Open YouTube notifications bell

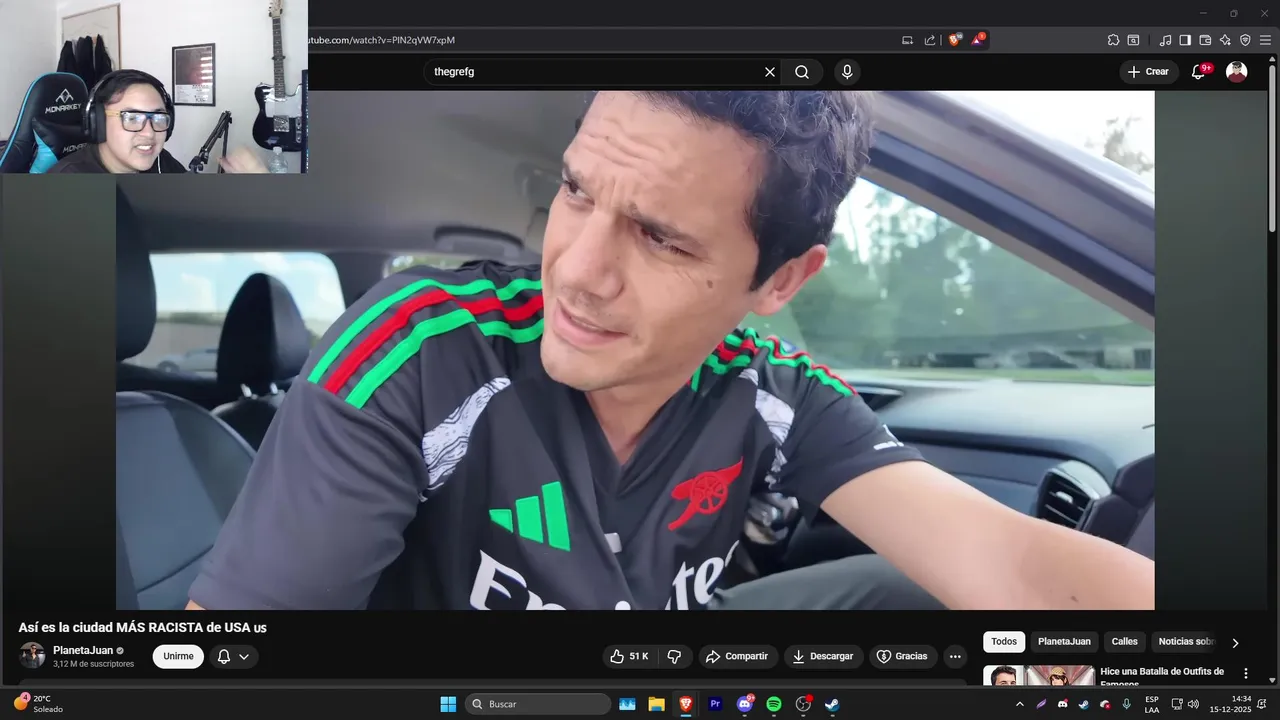pos(1199,72)
